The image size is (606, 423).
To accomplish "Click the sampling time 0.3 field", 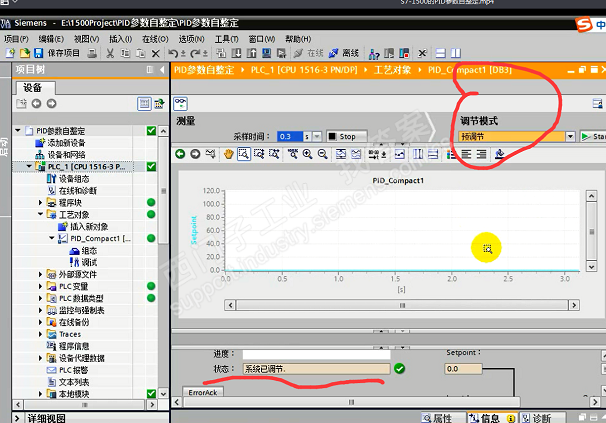I will tap(289, 136).
